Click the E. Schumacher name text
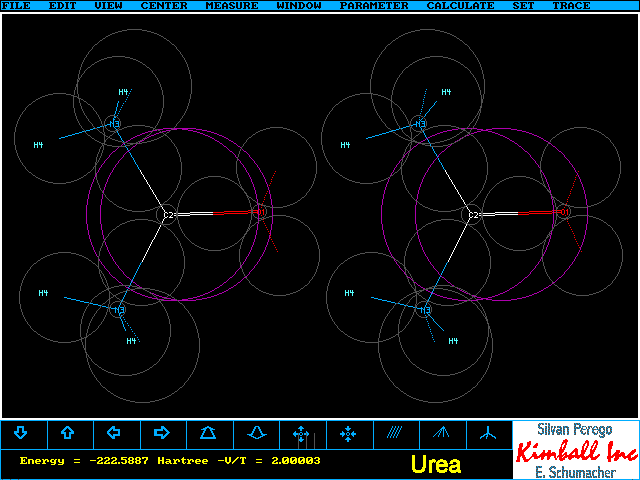 click(x=576, y=472)
